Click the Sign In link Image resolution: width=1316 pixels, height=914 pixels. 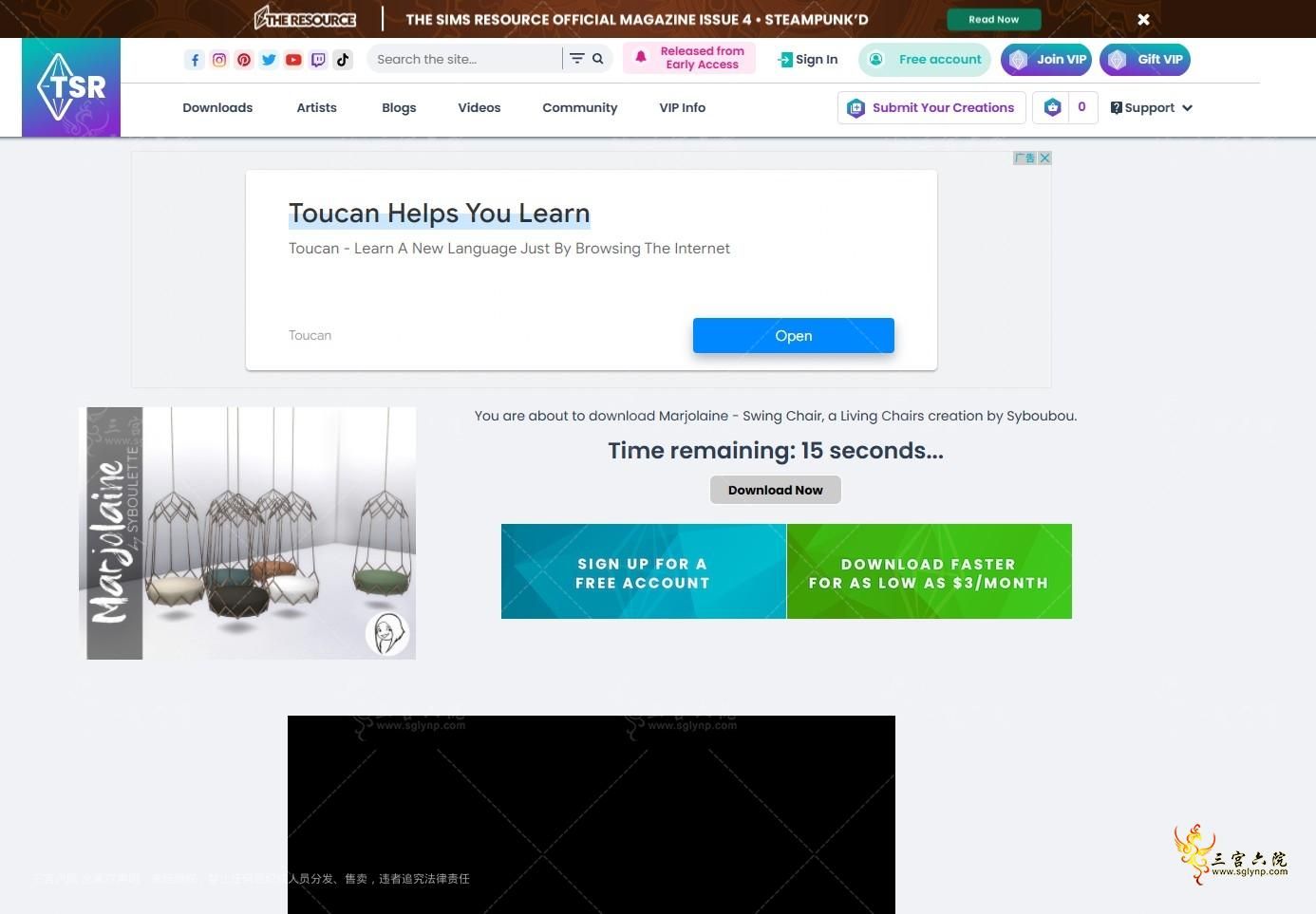click(x=807, y=59)
